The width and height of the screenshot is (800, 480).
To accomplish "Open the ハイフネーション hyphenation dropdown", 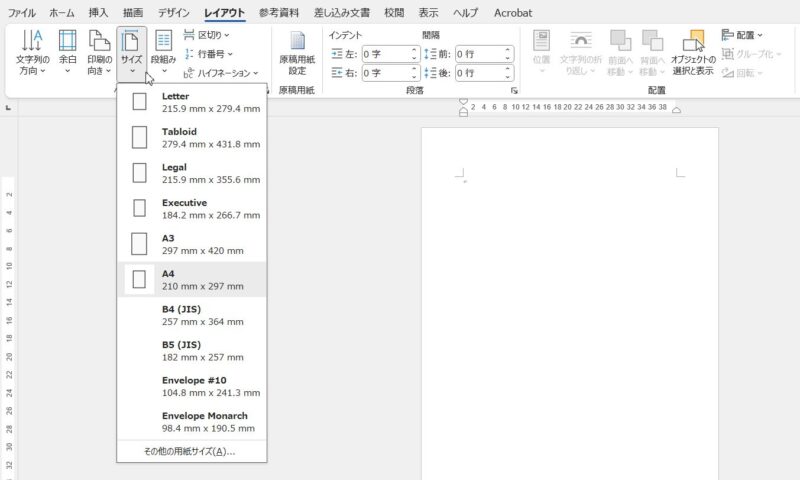I will [221, 73].
